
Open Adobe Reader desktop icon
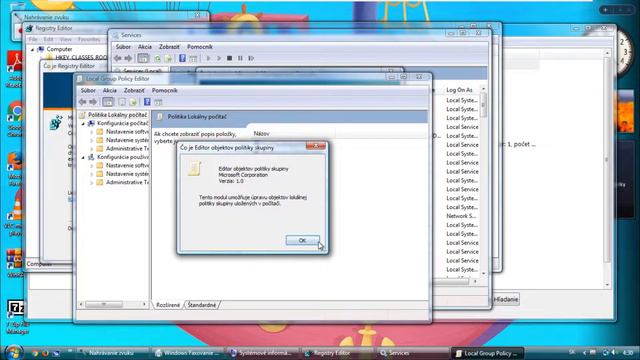point(15,69)
